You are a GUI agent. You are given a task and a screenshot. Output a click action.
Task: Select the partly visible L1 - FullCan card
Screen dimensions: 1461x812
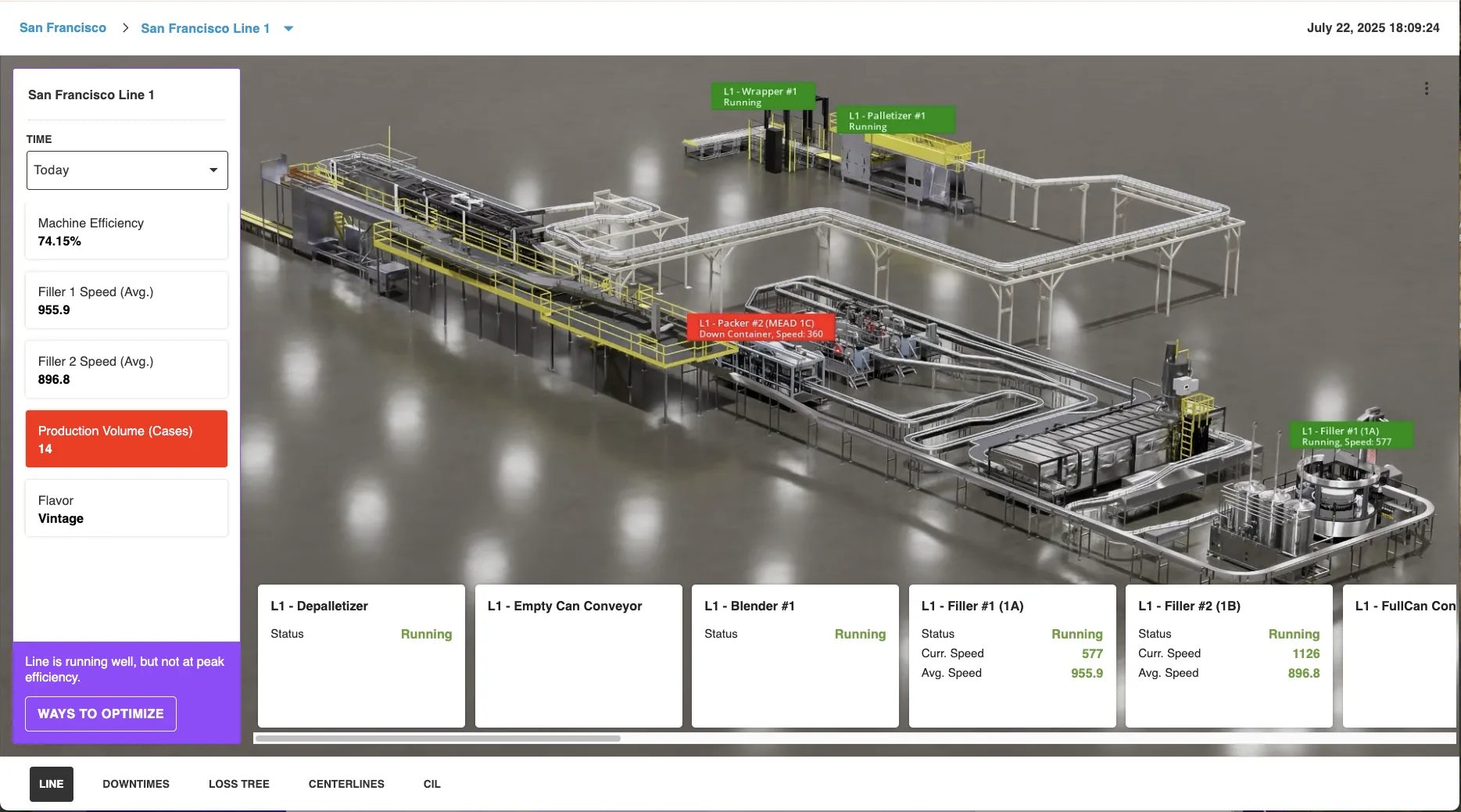pos(1400,656)
